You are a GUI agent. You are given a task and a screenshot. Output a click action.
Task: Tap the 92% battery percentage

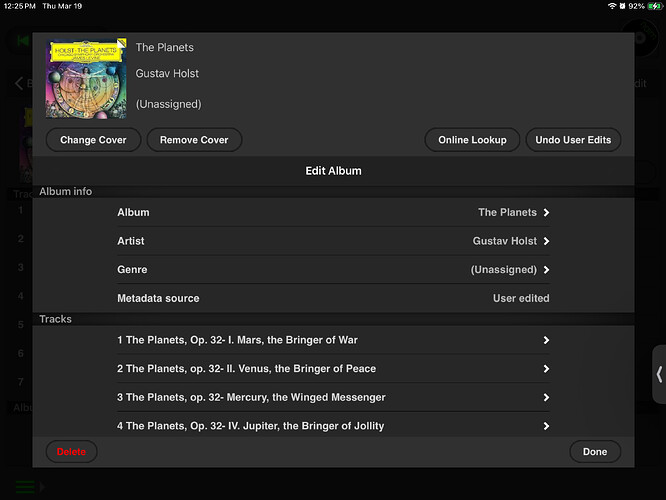point(636,6)
